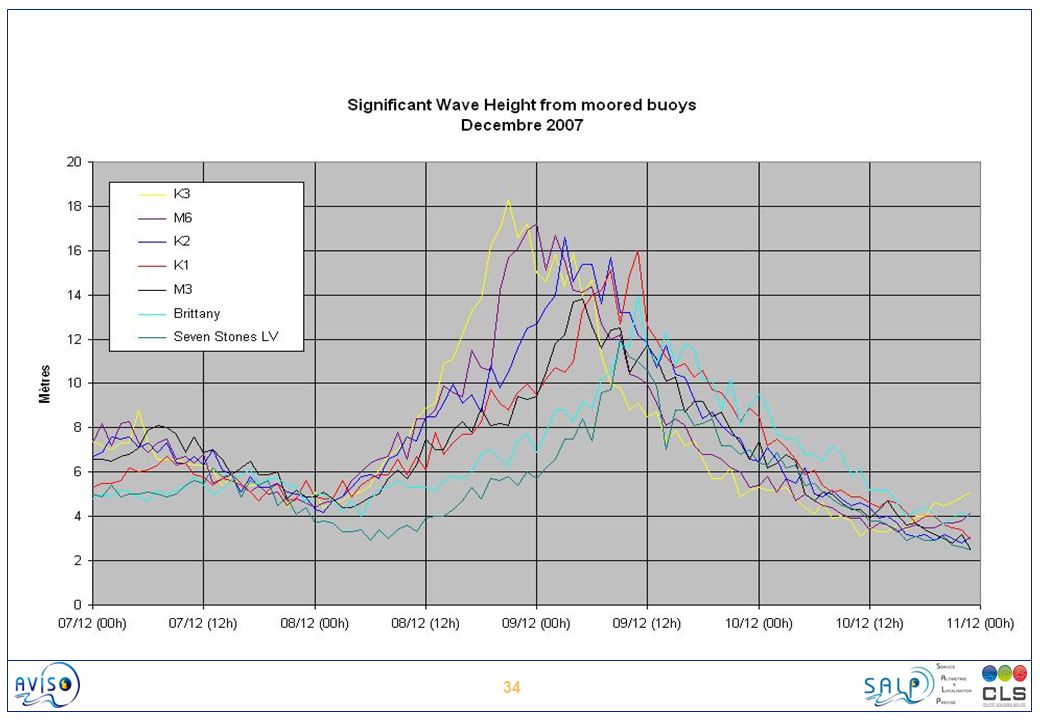Image resolution: width=1040 pixels, height=720 pixels.
Task: Click the 20 value on y-axis
Action: (74, 162)
